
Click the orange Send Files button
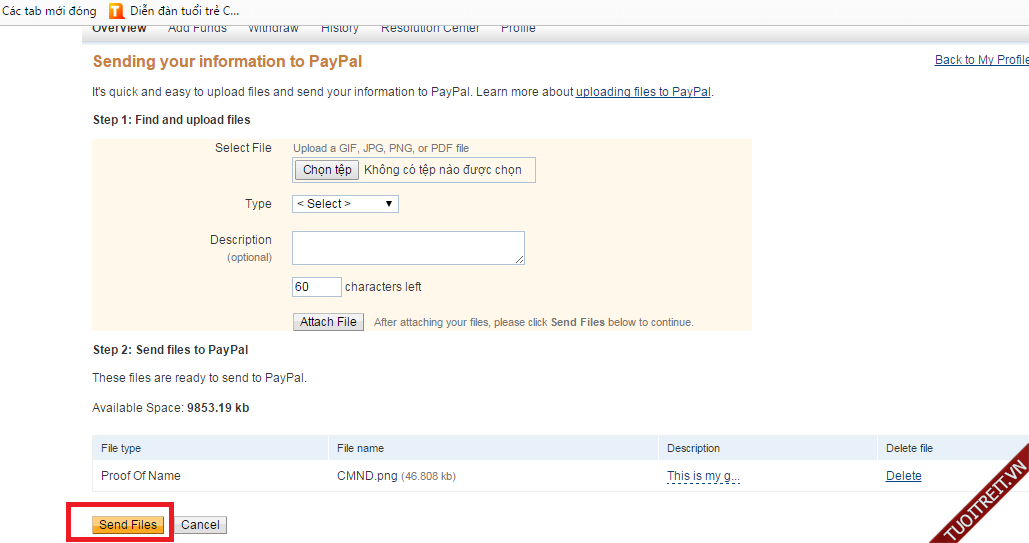128,525
